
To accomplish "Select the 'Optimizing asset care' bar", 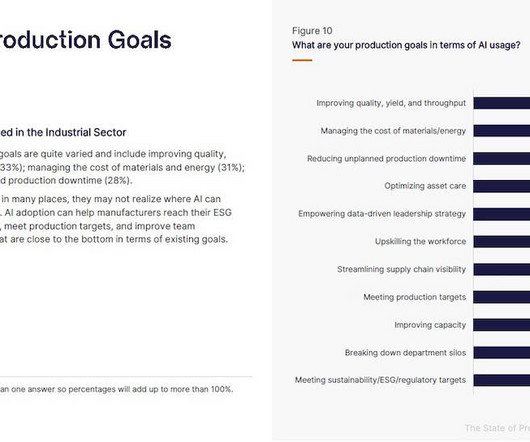I will [502, 186].
